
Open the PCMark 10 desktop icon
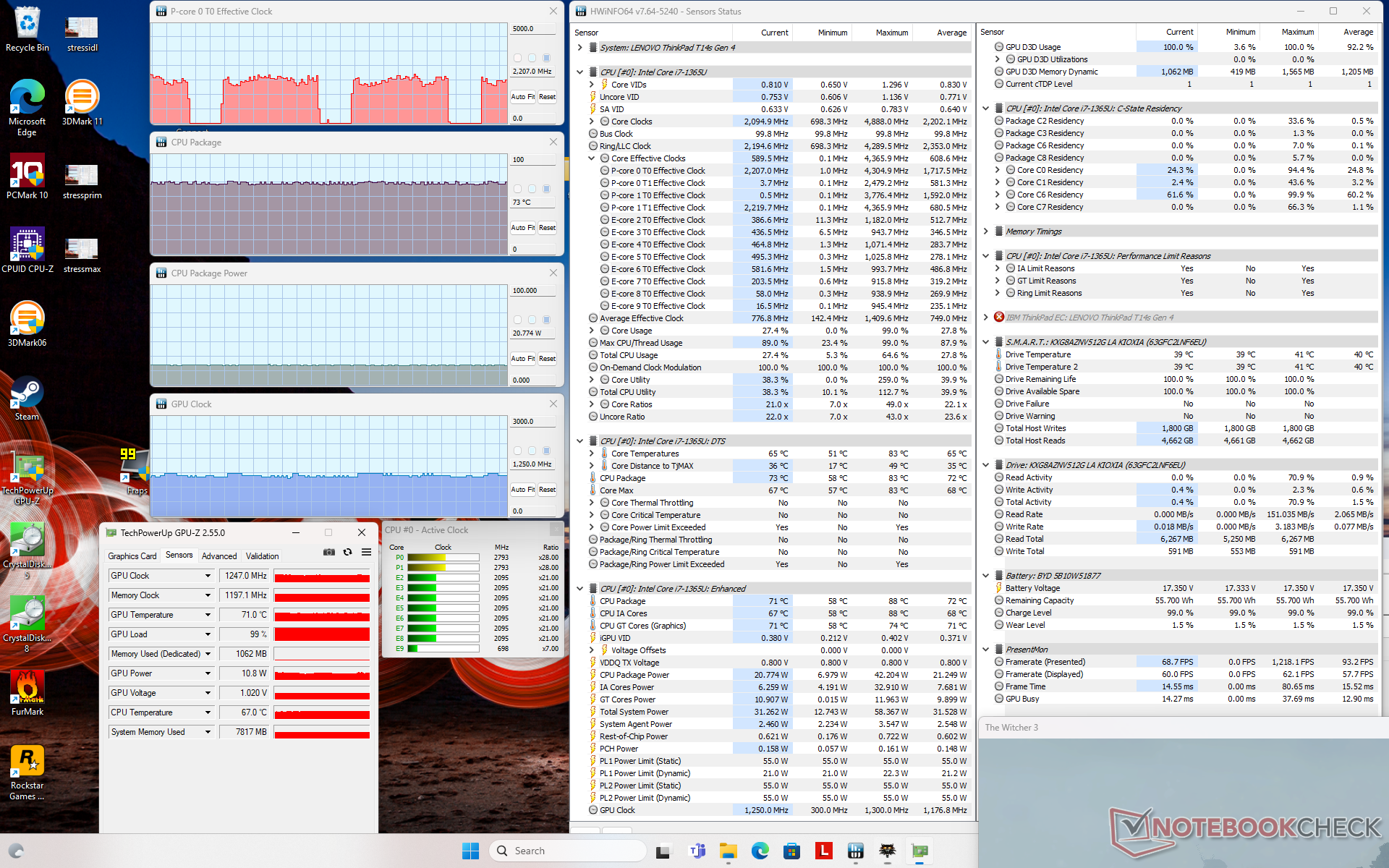tap(27, 176)
